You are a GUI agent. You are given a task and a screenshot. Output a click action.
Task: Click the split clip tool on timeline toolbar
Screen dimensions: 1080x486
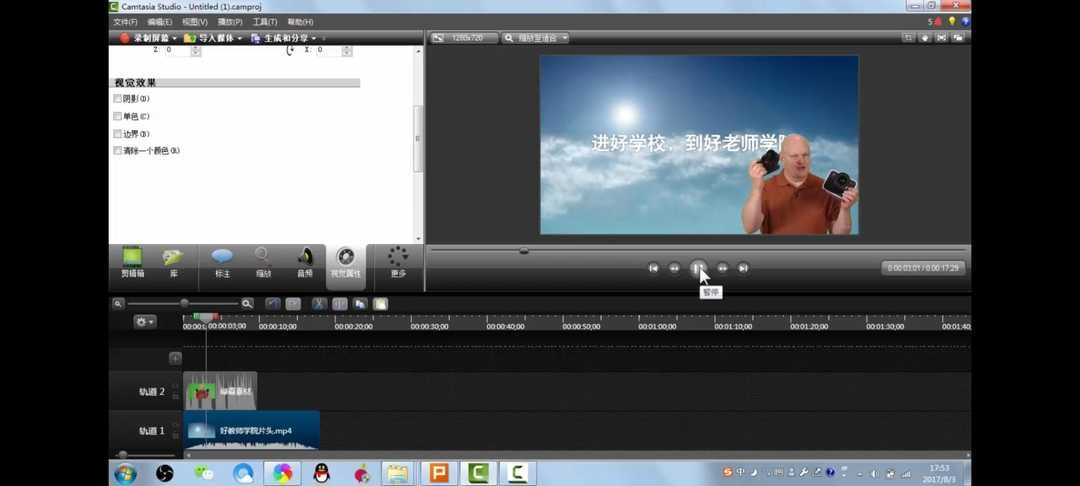tap(340, 304)
